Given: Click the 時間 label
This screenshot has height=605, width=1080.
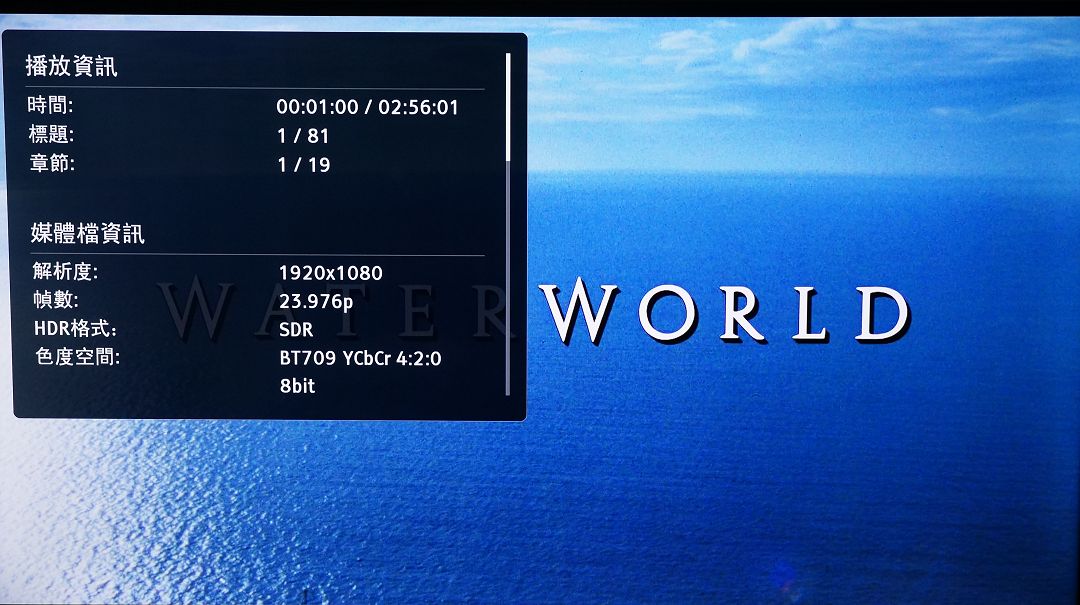Looking at the screenshot, I should pyautogui.click(x=50, y=105).
